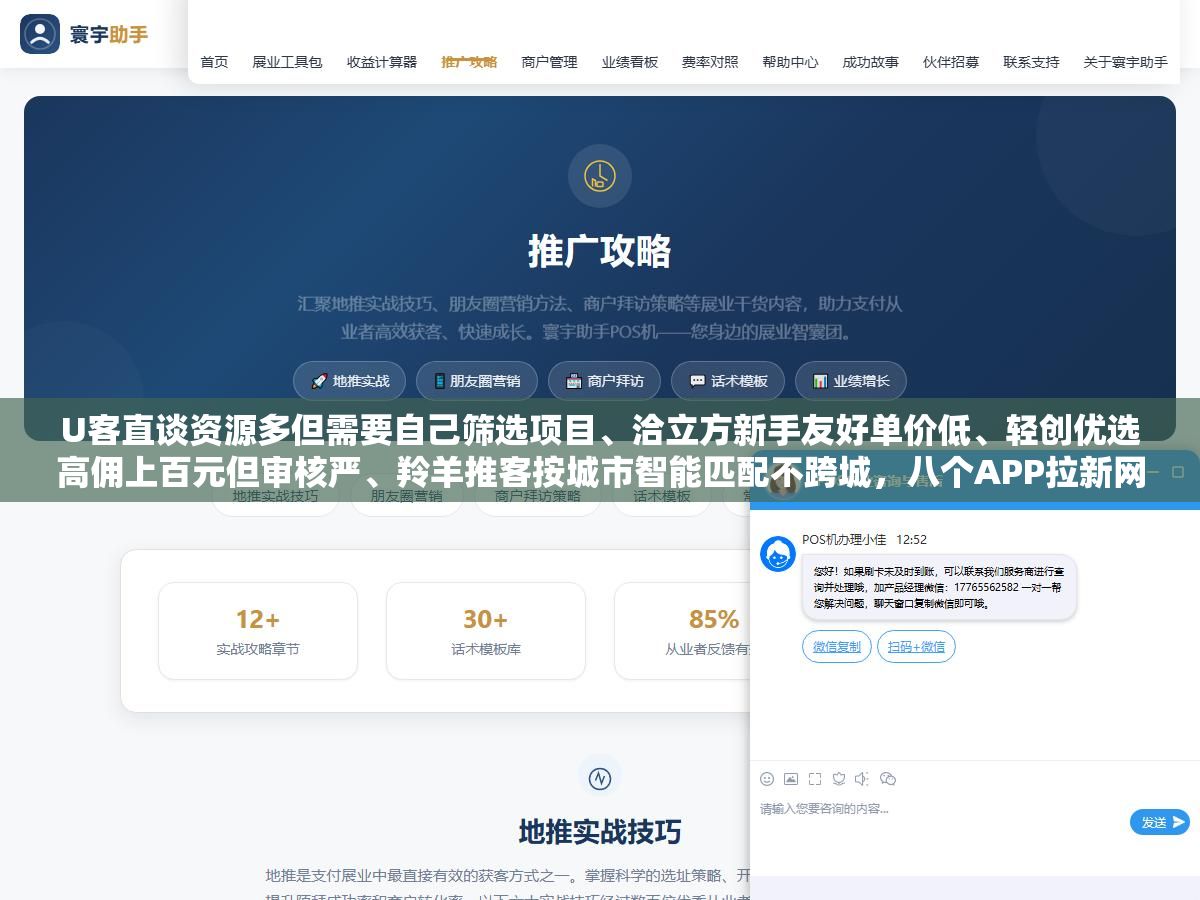Go to 帮助中心
The width and height of the screenshot is (1200, 900).
pos(790,62)
